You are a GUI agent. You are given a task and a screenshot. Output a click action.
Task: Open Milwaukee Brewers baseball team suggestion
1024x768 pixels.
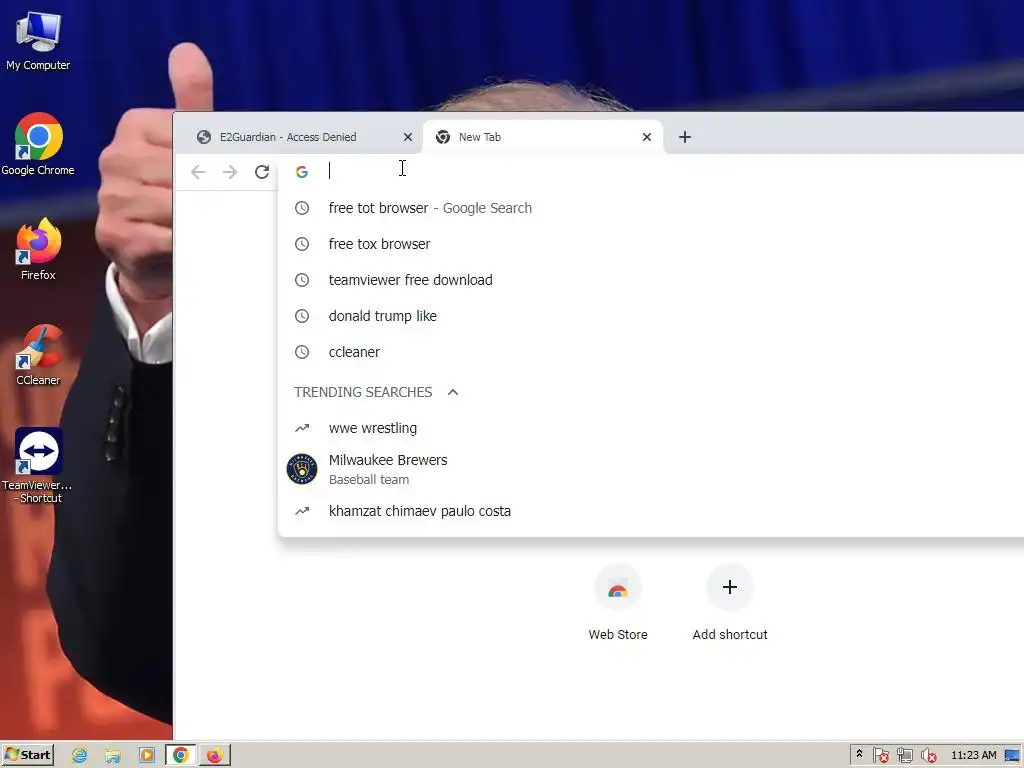[x=651, y=469]
